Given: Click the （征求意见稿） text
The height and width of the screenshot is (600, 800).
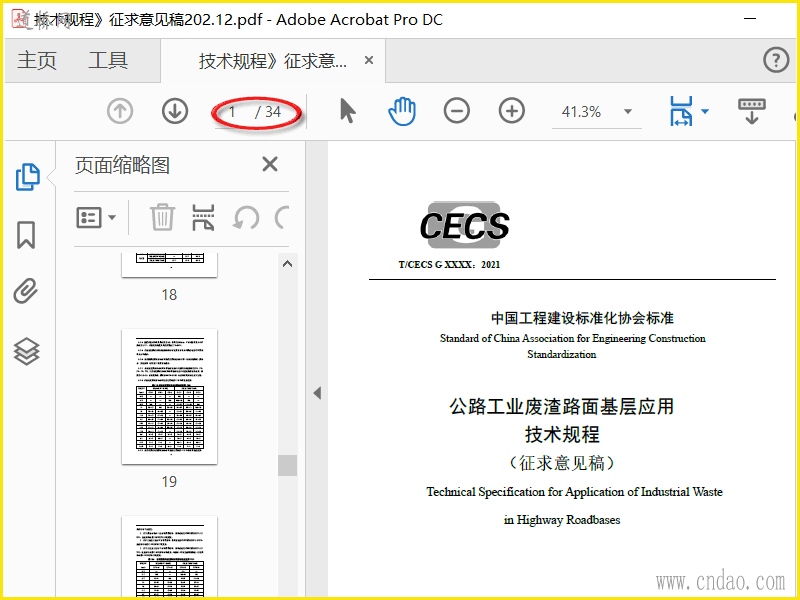Looking at the screenshot, I should [562, 463].
